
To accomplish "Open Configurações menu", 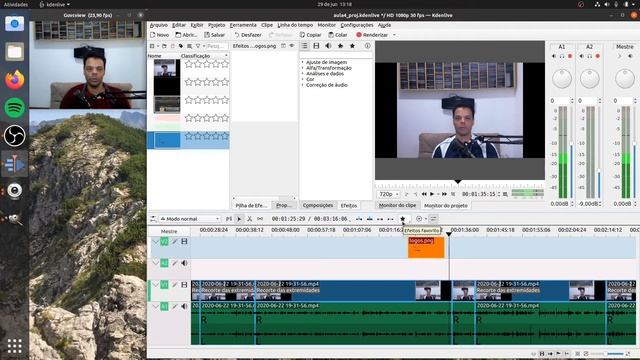I will point(357,25).
